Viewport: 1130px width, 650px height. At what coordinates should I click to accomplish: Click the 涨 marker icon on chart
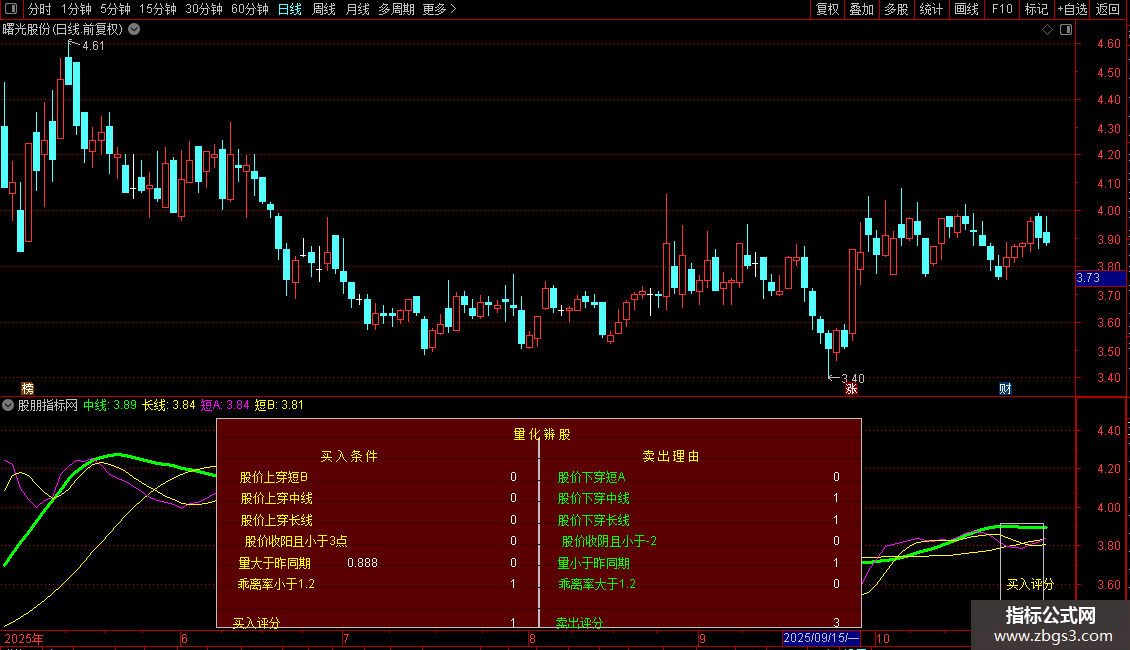click(x=851, y=388)
